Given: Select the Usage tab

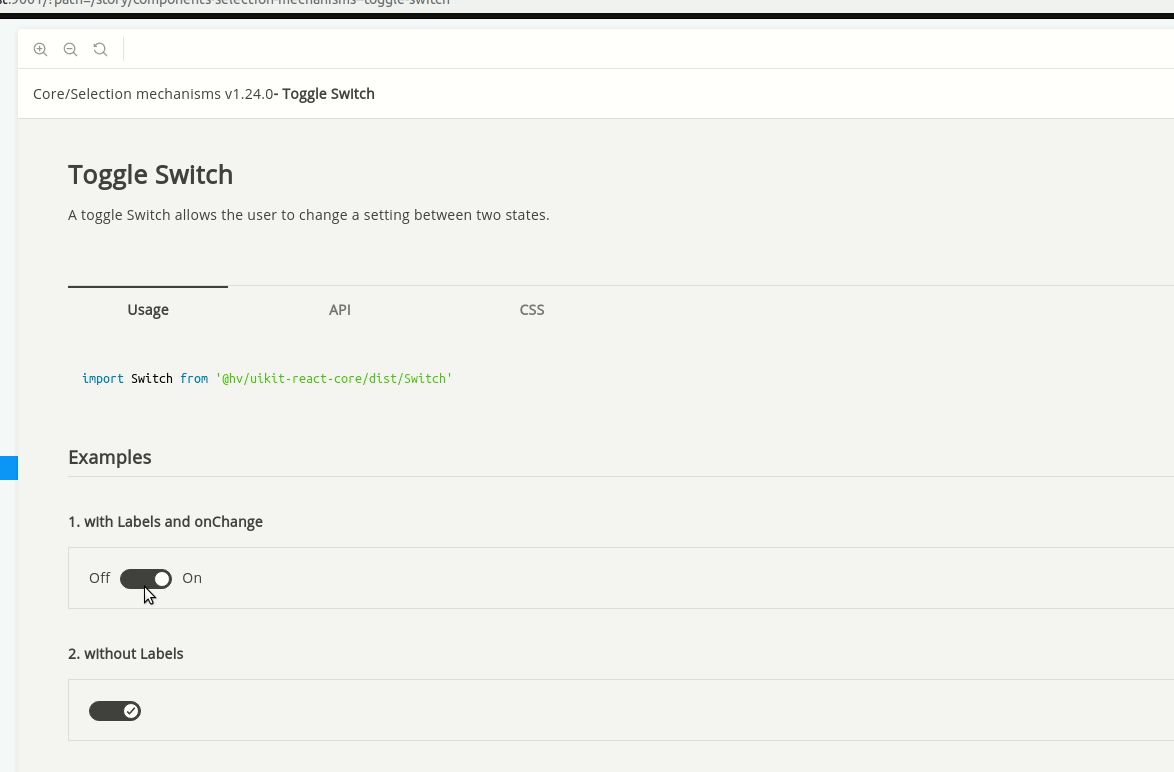Looking at the screenshot, I should tap(147, 310).
